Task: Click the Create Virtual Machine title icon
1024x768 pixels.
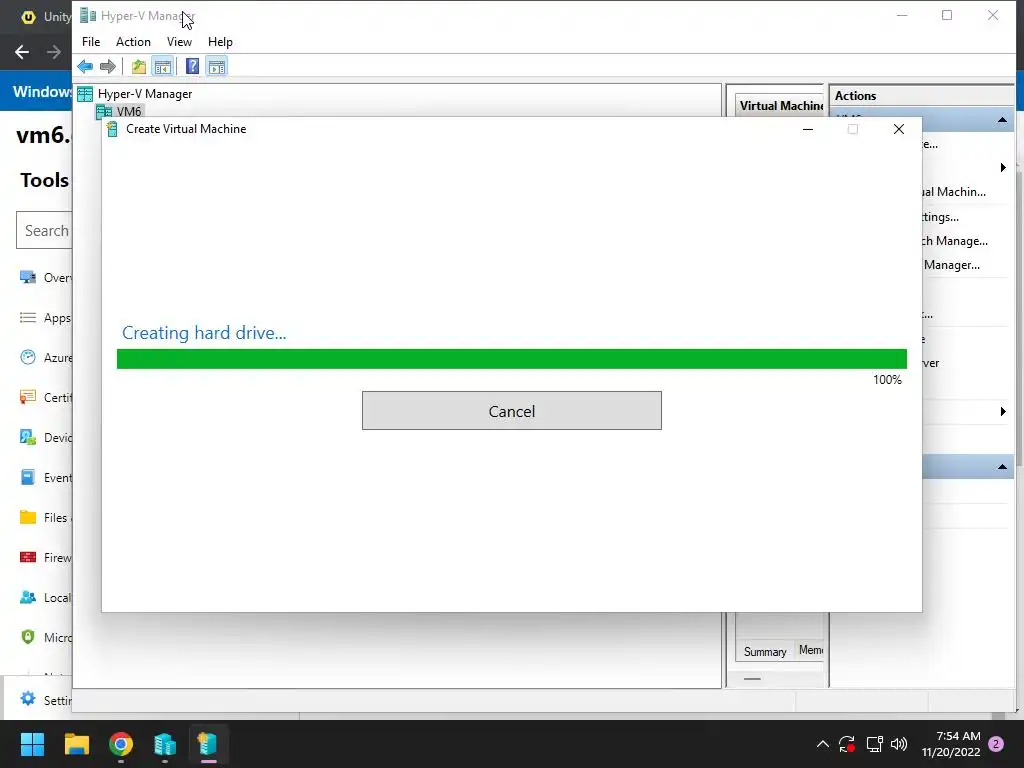Action: [x=112, y=129]
